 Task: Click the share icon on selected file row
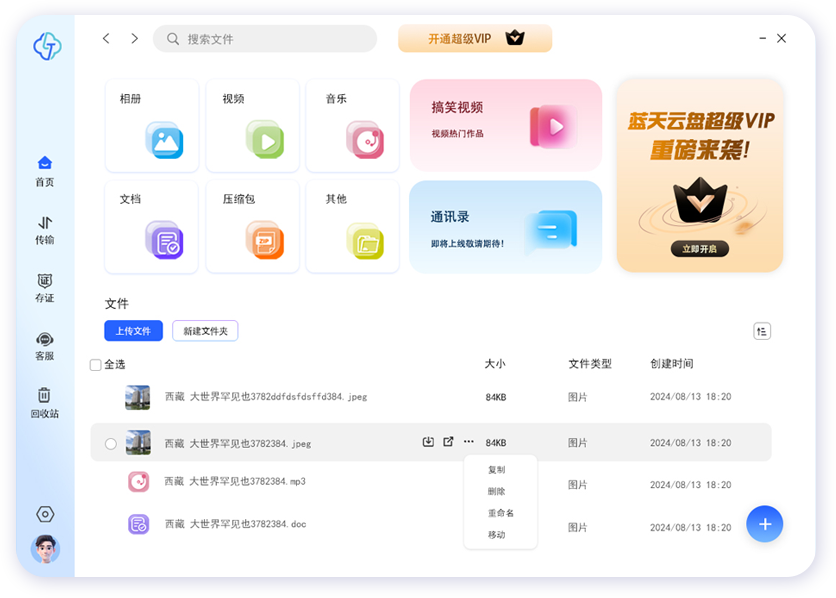click(448, 442)
